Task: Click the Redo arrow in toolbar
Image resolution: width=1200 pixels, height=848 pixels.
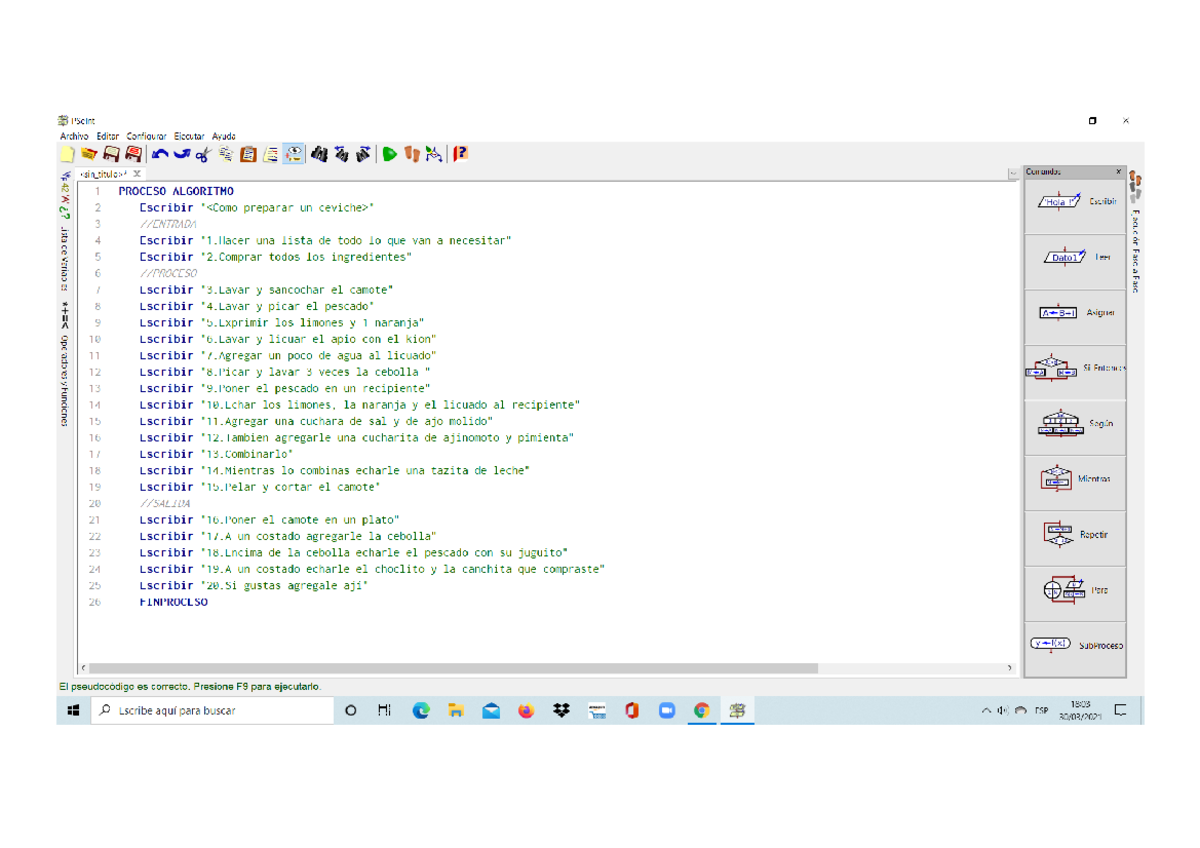Action: pyautogui.click(x=181, y=154)
